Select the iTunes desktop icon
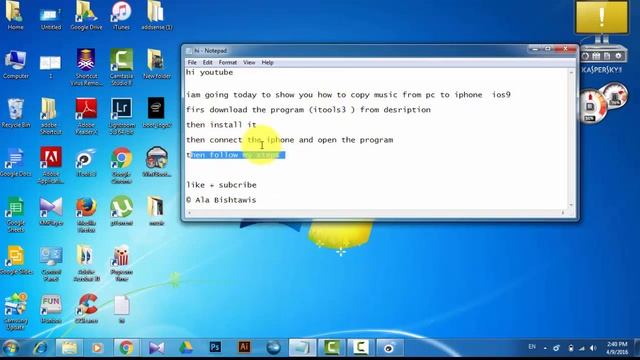The image size is (640, 360). point(121,16)
